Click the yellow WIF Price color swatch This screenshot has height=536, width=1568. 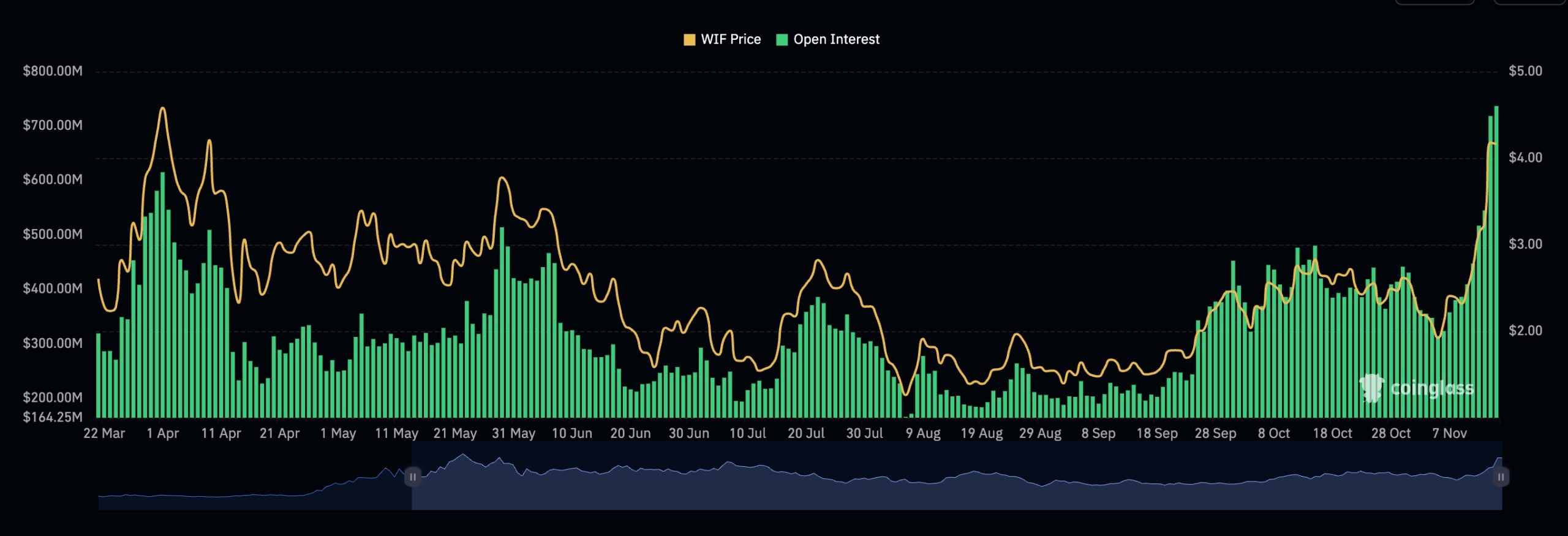point(690,40)
